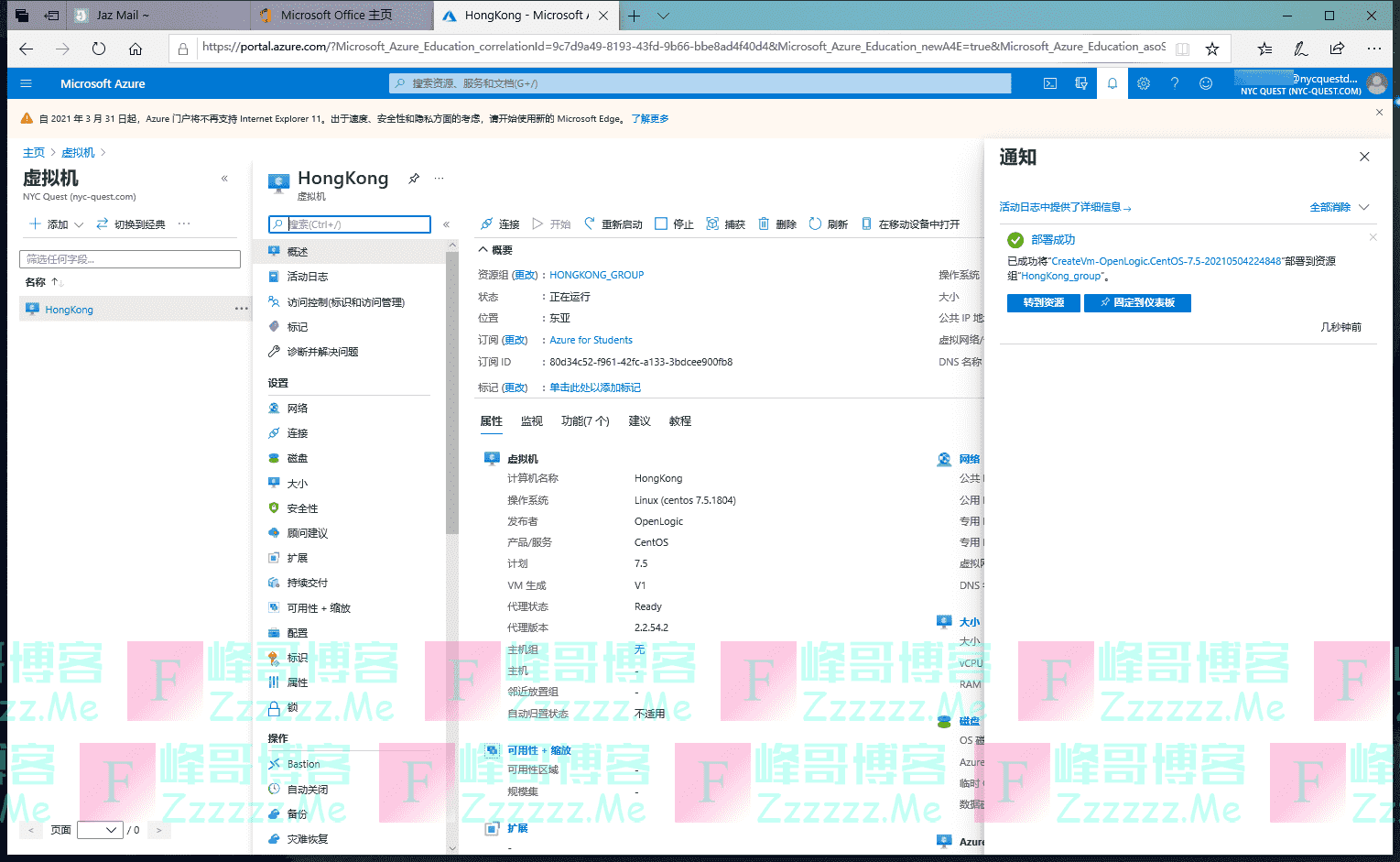The image size is (1400, 862).
Task: Expand the 添加 dropdown arrow
Action: (79, 224)
